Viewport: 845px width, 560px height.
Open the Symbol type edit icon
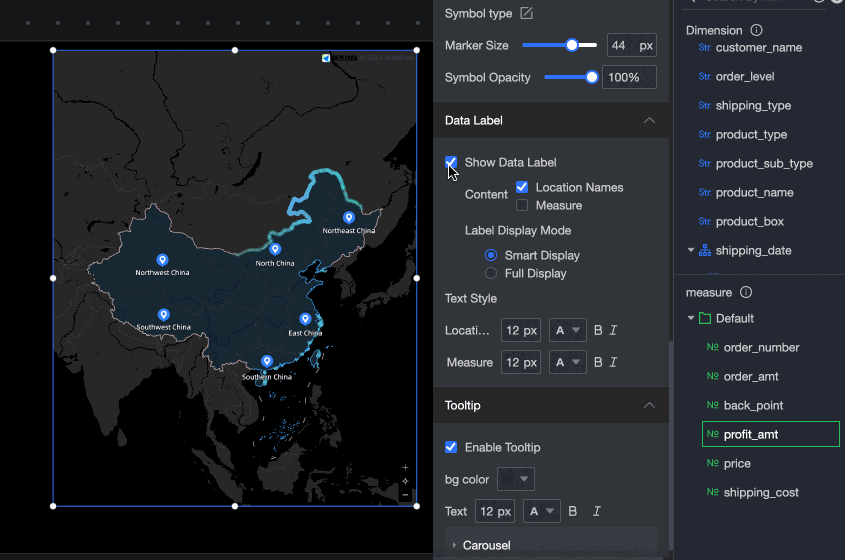527,13
